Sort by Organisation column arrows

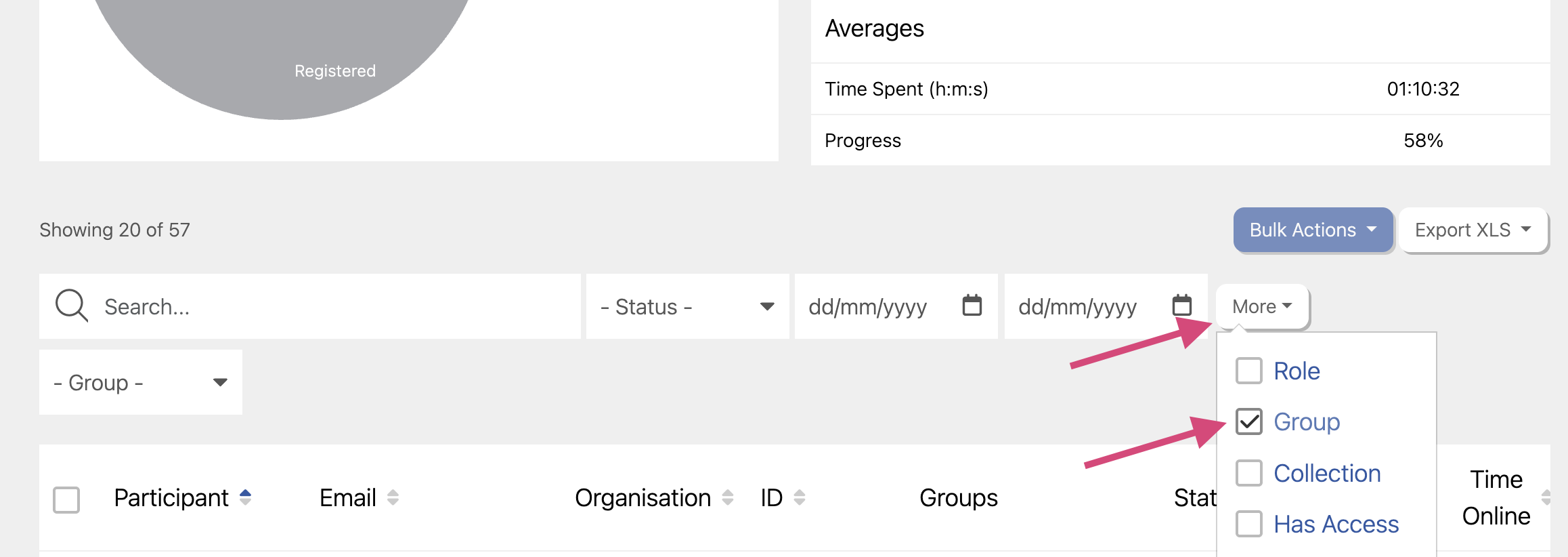click(728, 497)
